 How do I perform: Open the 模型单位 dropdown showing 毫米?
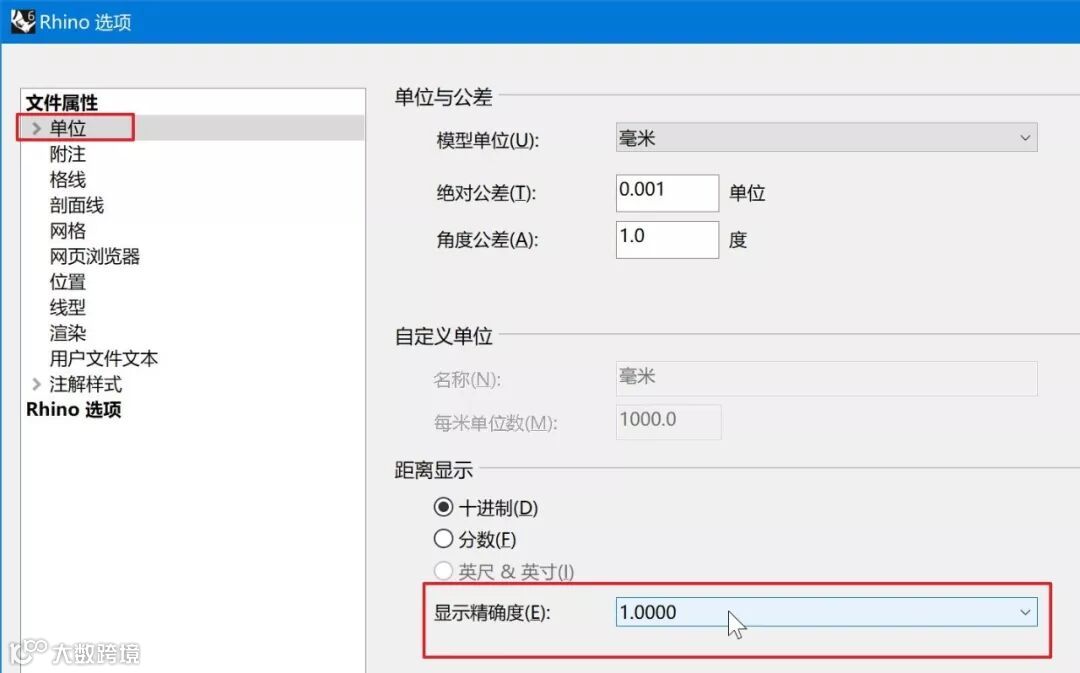coord(827,138)
